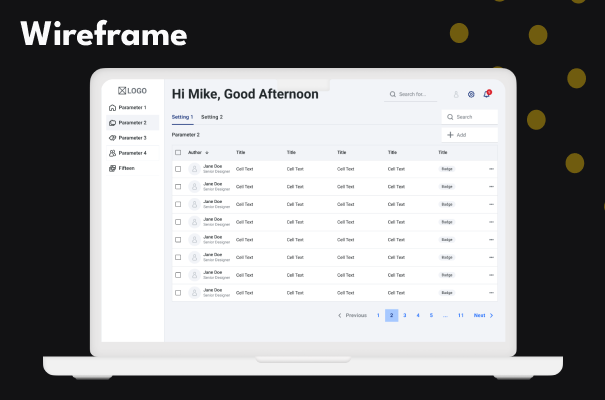This screenshot has width=605, height=400.
Task: Click the home icon beside Parameter 1
Action: pyautogui.click(x=112, y=107)
